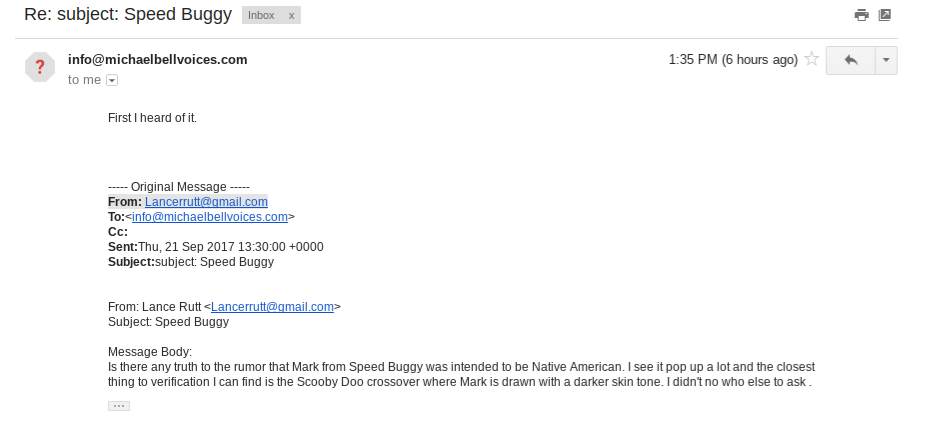Reply using the arrow button
950x433 pixels.
pyautogui.click(x=850, y=60)
